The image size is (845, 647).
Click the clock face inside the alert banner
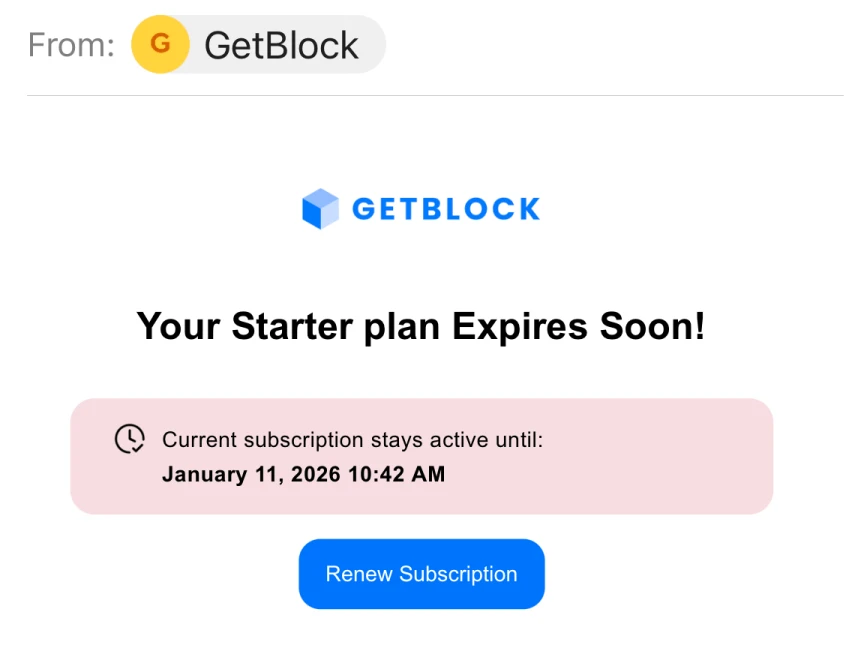(129, 439)
